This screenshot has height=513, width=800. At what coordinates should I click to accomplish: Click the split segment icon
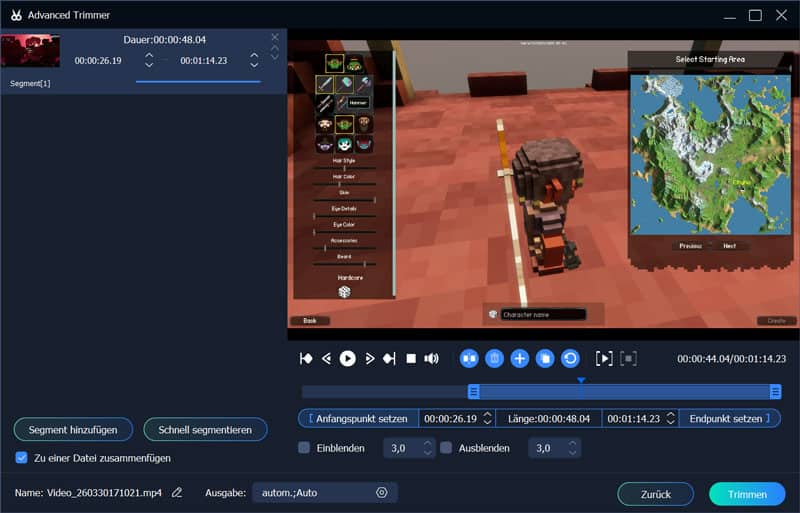click(469, 358)
